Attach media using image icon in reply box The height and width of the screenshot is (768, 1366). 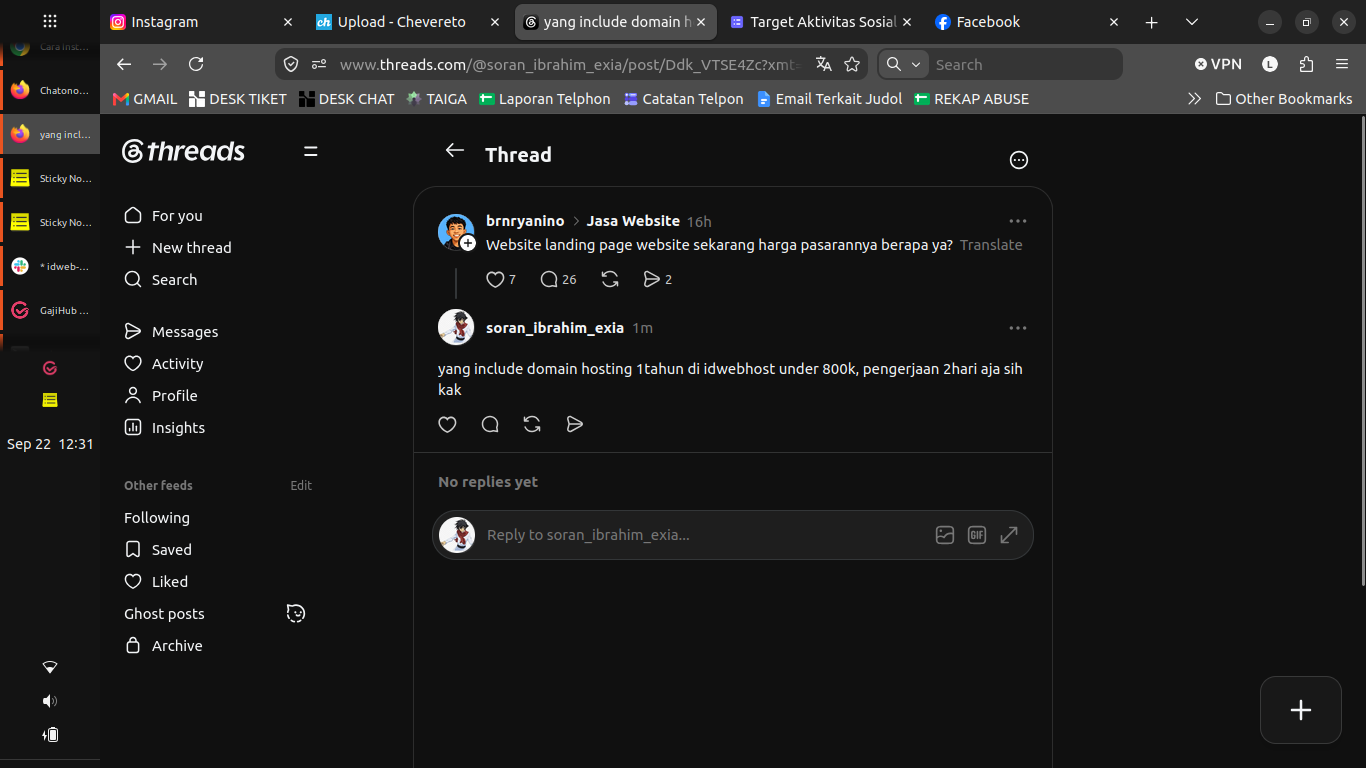945,535
